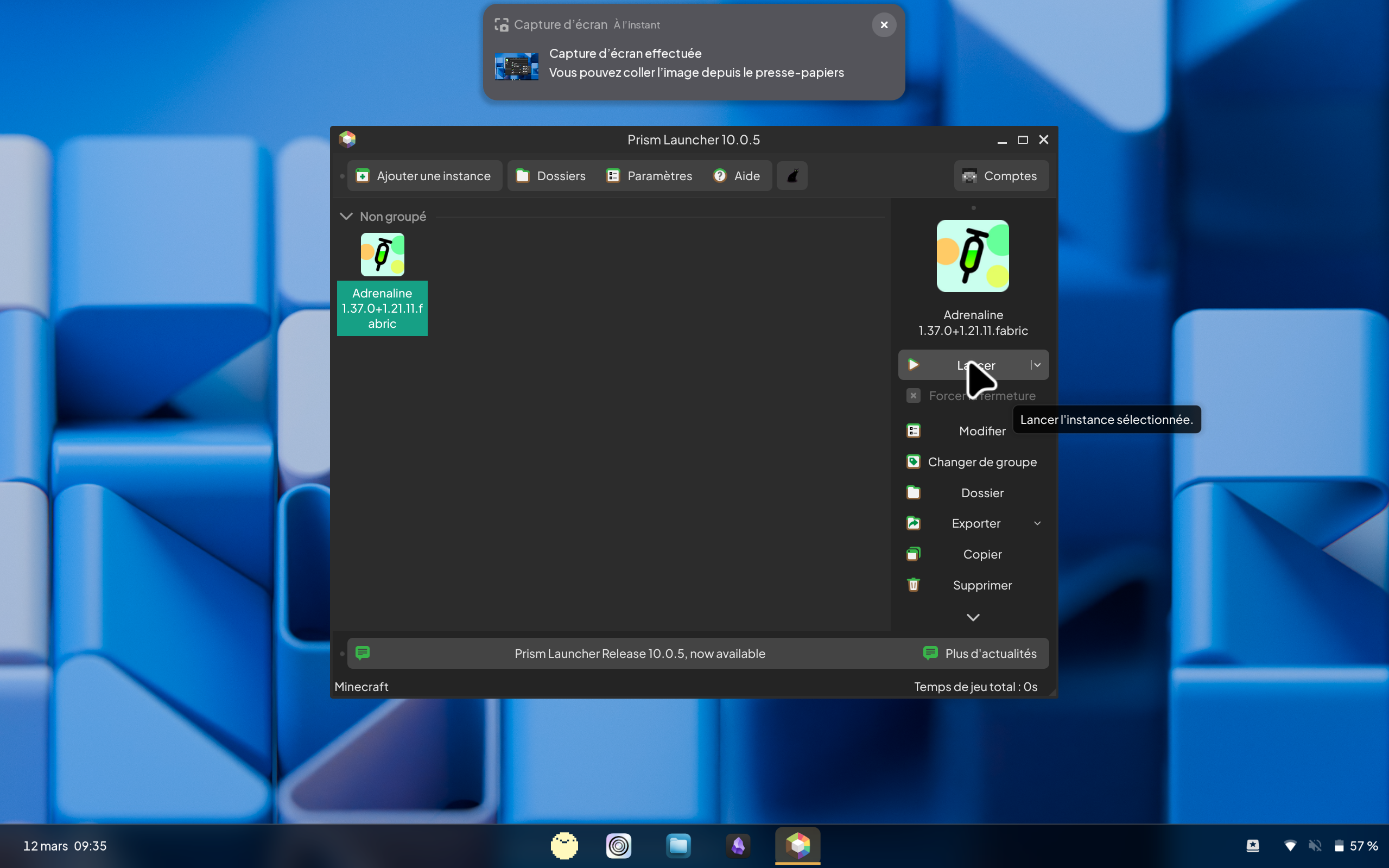Click the Wi-Fi tray icon
The width and height of the screenshot is (1389, 868).
[1290, 846]
